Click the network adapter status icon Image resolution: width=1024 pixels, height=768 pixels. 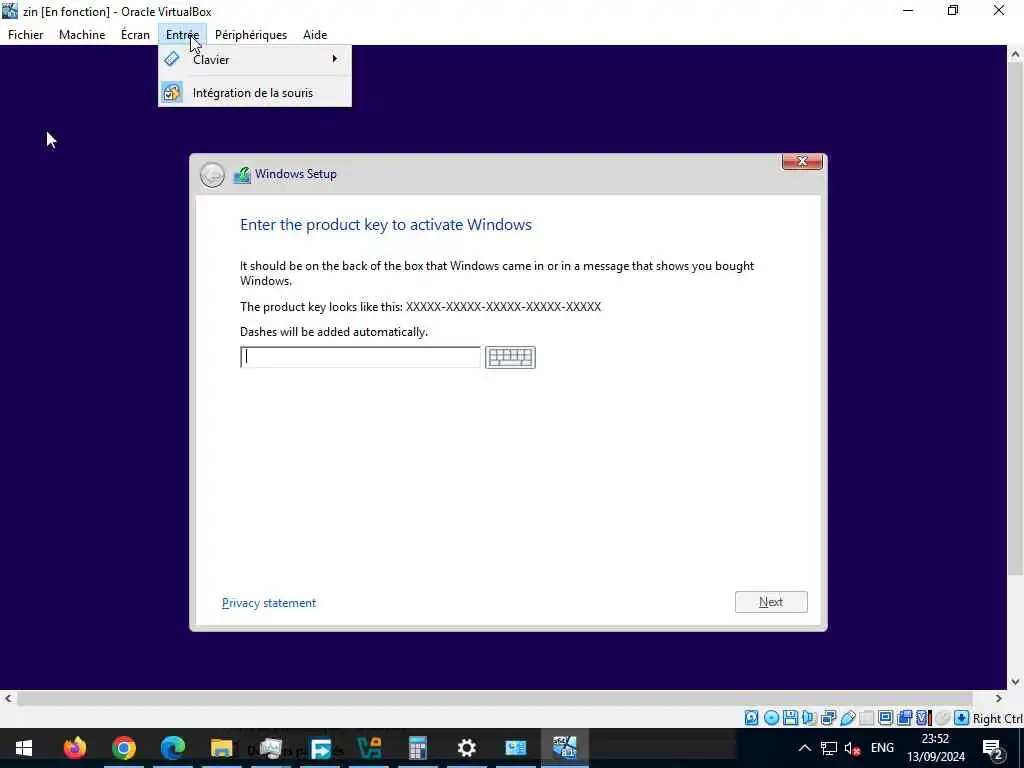click(828, 718)
